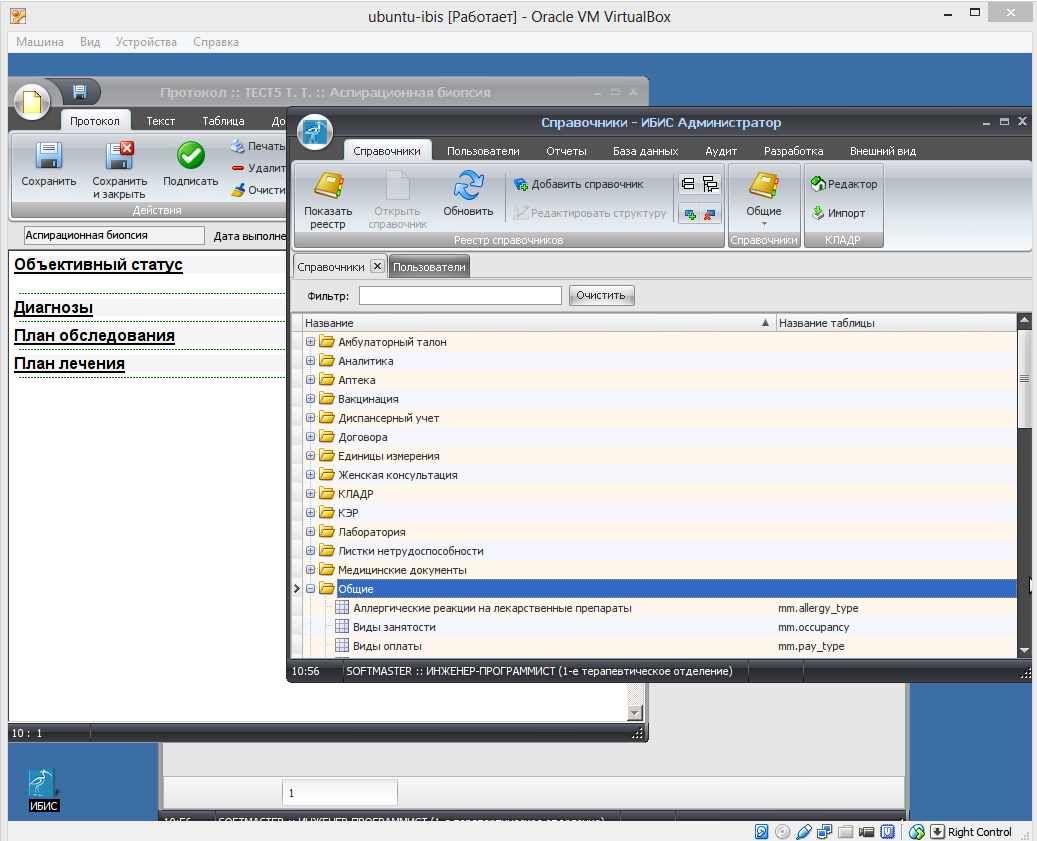Open the База данных ribbon tab
The image size is (1037, 841).
tap(645, 151)
